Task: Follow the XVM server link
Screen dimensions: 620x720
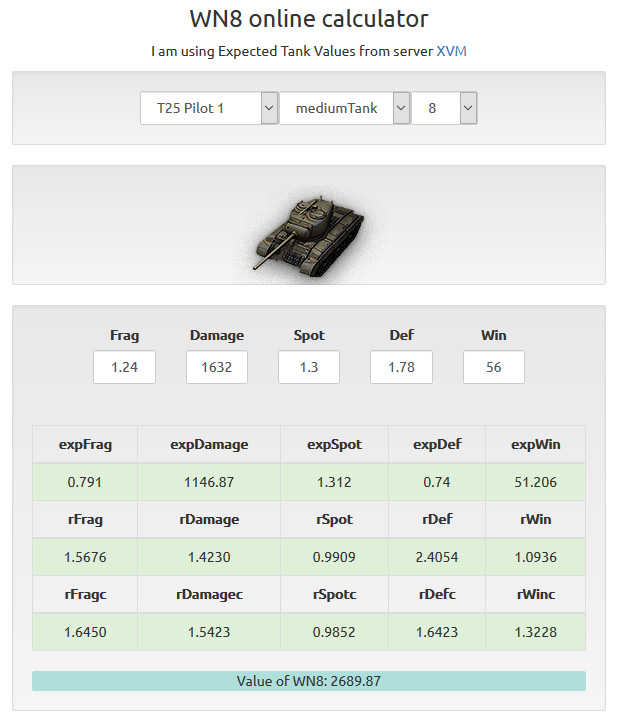Action: (451, 51)
